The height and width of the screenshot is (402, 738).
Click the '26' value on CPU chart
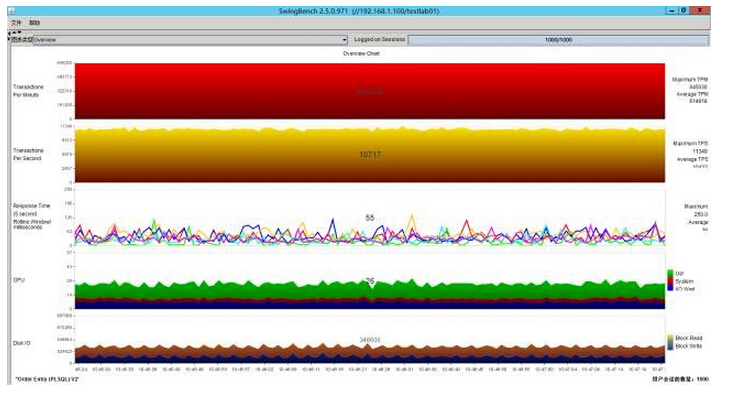click(370, 281)
